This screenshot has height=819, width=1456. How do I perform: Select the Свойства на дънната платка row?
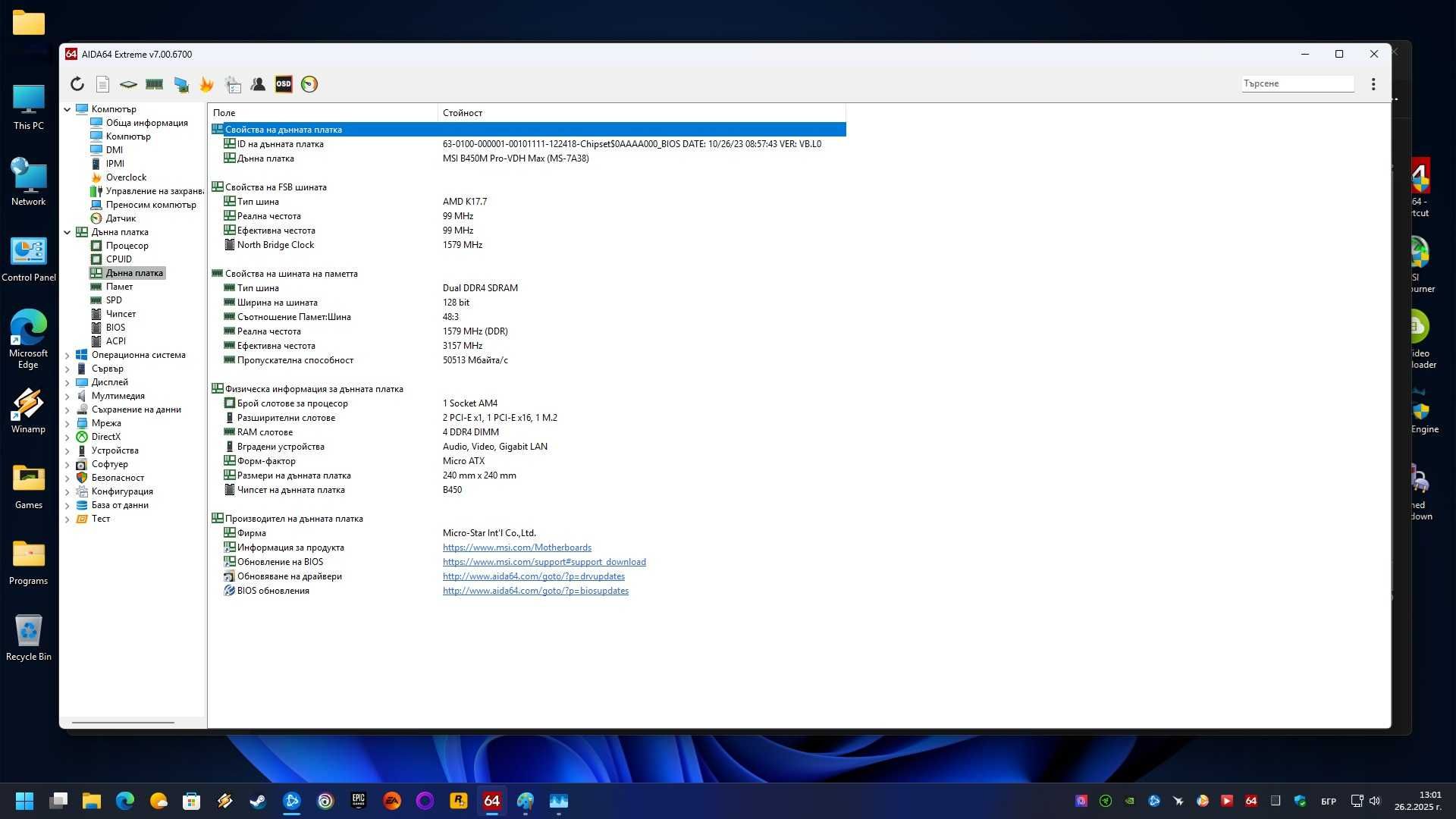[528, 130]
